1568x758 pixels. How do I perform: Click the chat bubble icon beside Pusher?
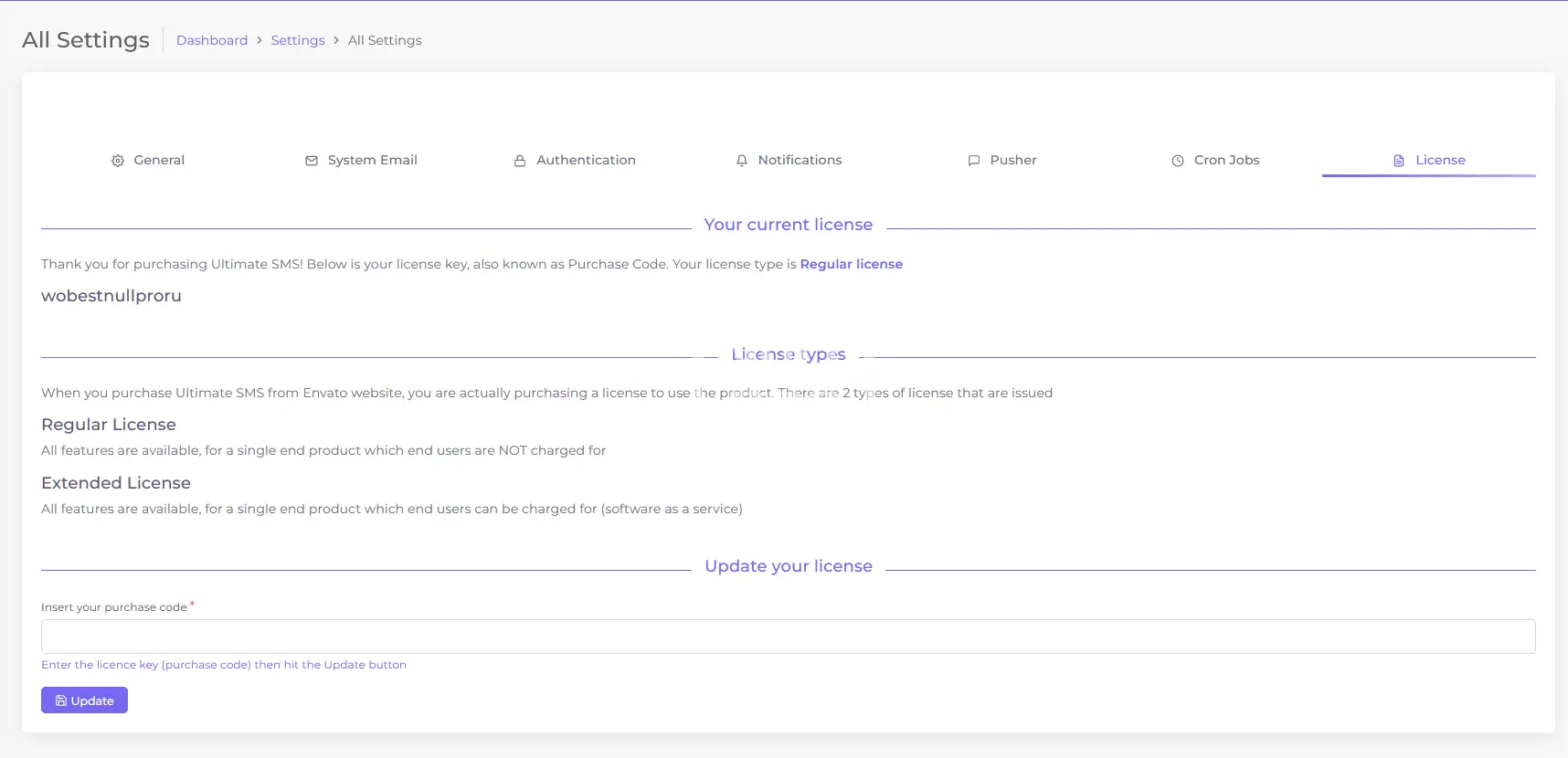(x=974, y=161)
